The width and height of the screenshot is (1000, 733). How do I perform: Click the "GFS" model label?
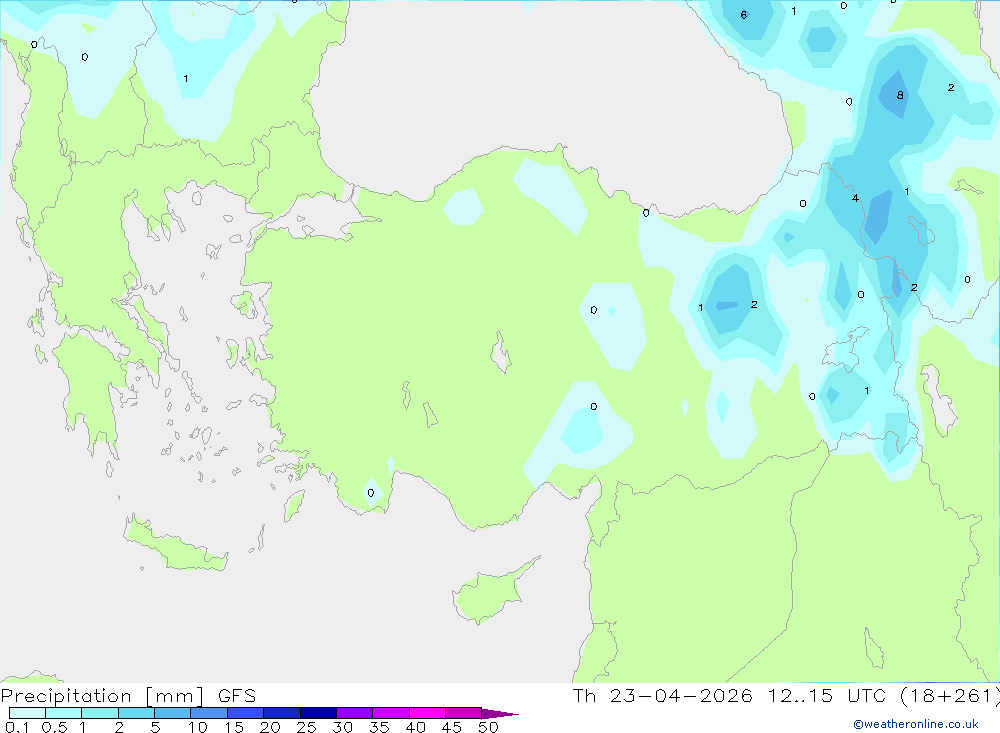pyautogui.click(x=237, y=695)
